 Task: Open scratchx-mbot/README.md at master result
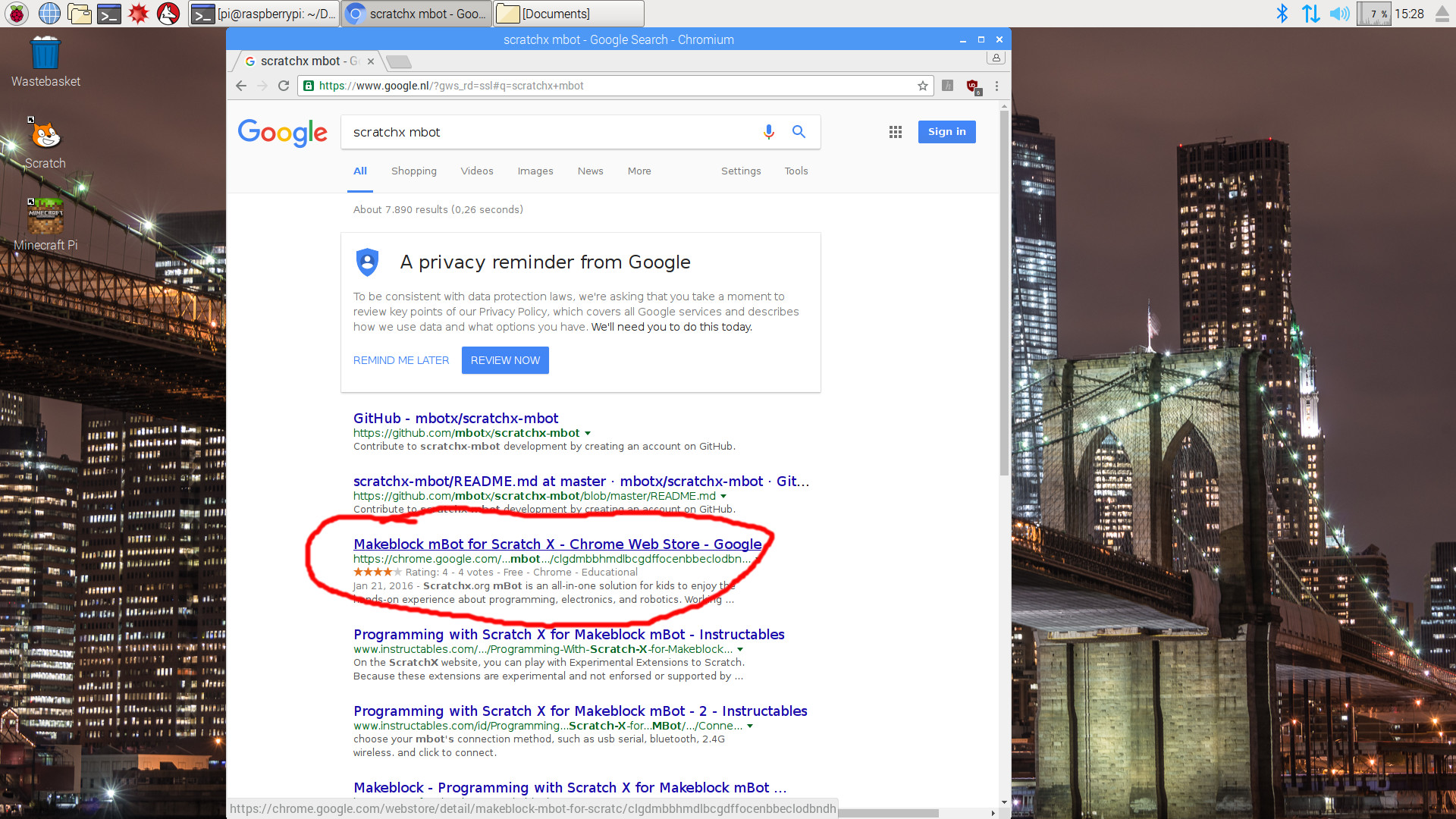pyautogui.click(x=582, y=482)
